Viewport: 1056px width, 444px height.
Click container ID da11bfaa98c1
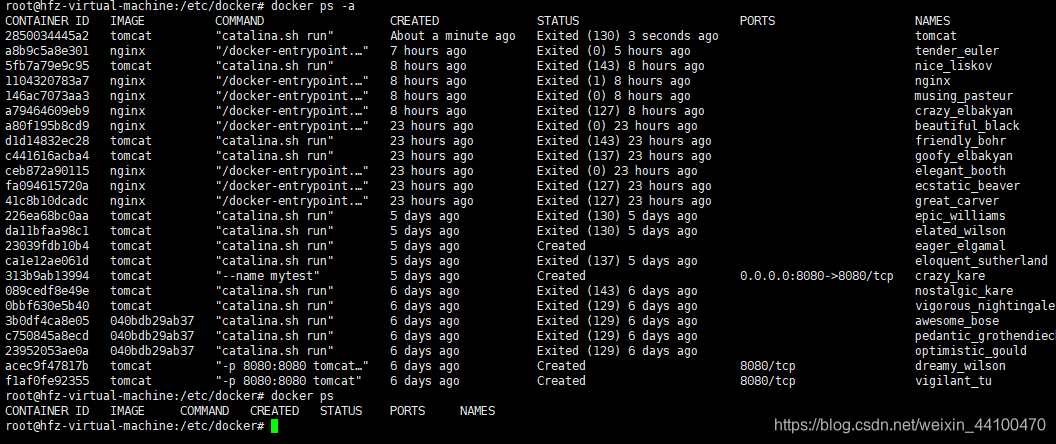coord(47,230)
